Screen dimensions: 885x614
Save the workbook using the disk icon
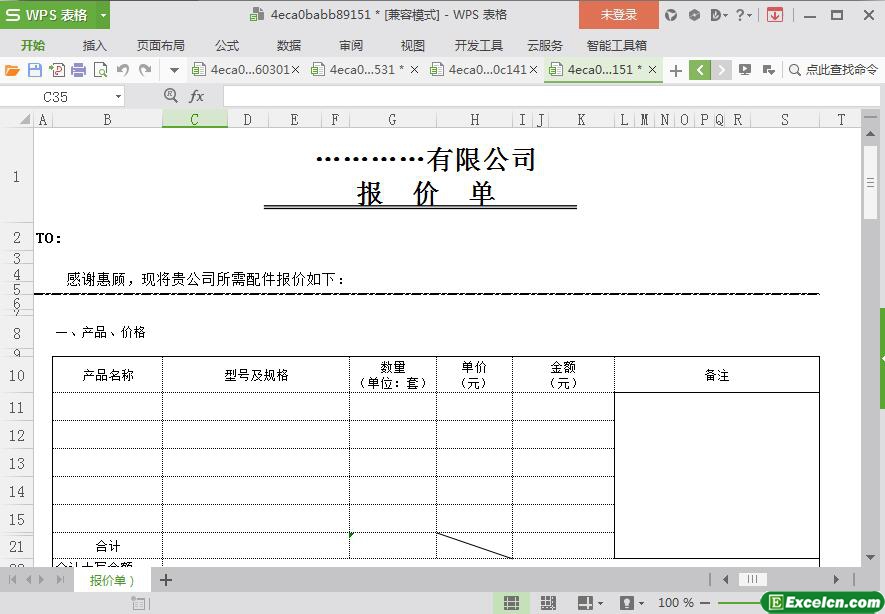tap(34, 70)
